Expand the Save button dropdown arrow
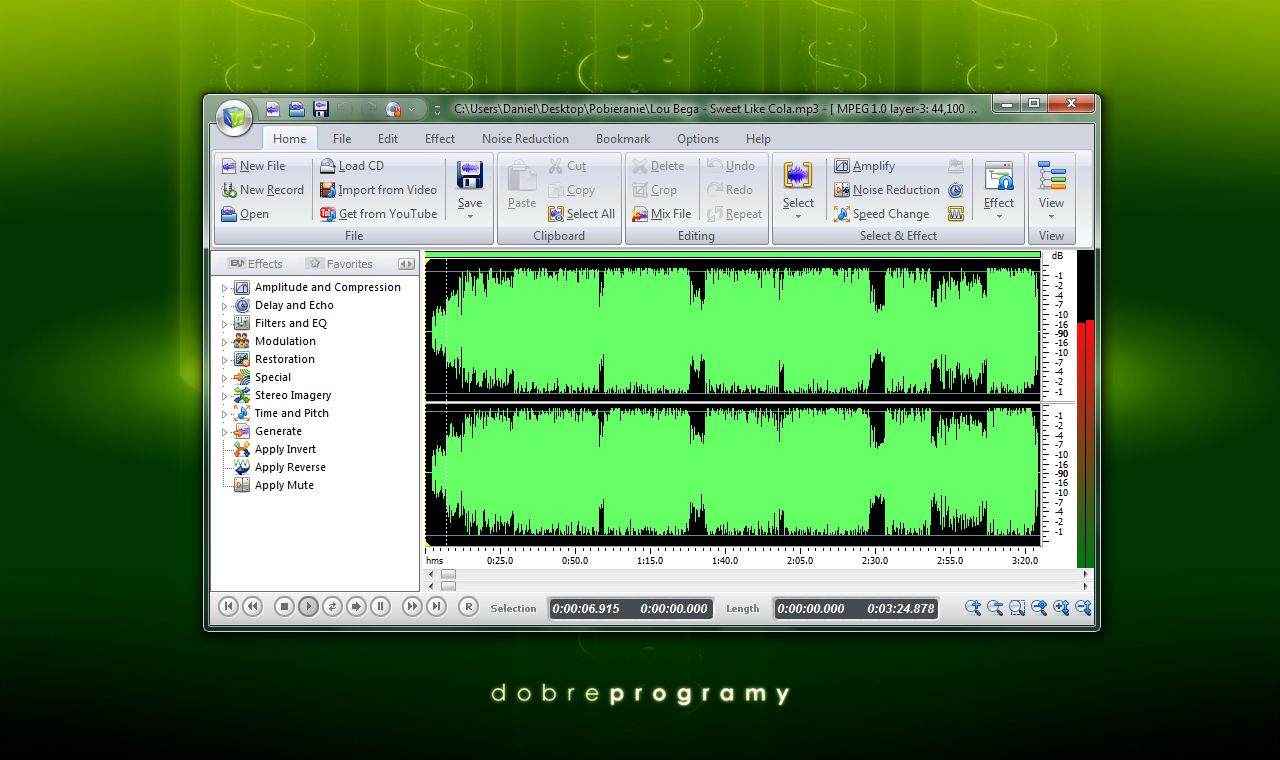1280x760 pixels. [470, 215]
